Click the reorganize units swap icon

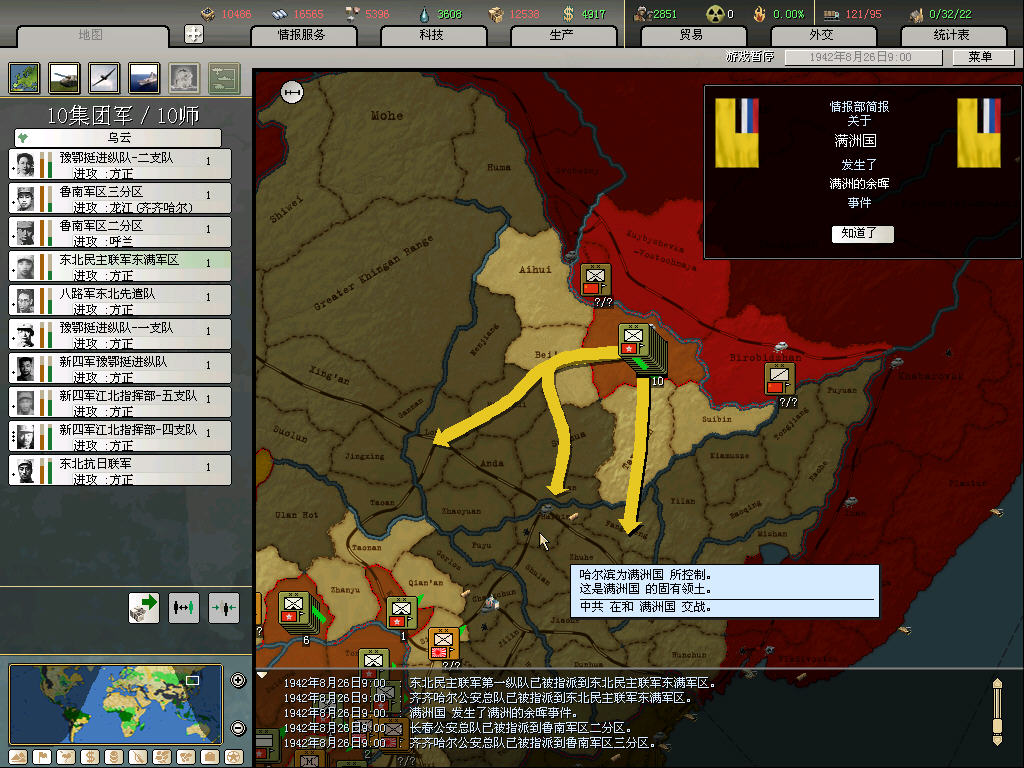(x=184, y=607)
